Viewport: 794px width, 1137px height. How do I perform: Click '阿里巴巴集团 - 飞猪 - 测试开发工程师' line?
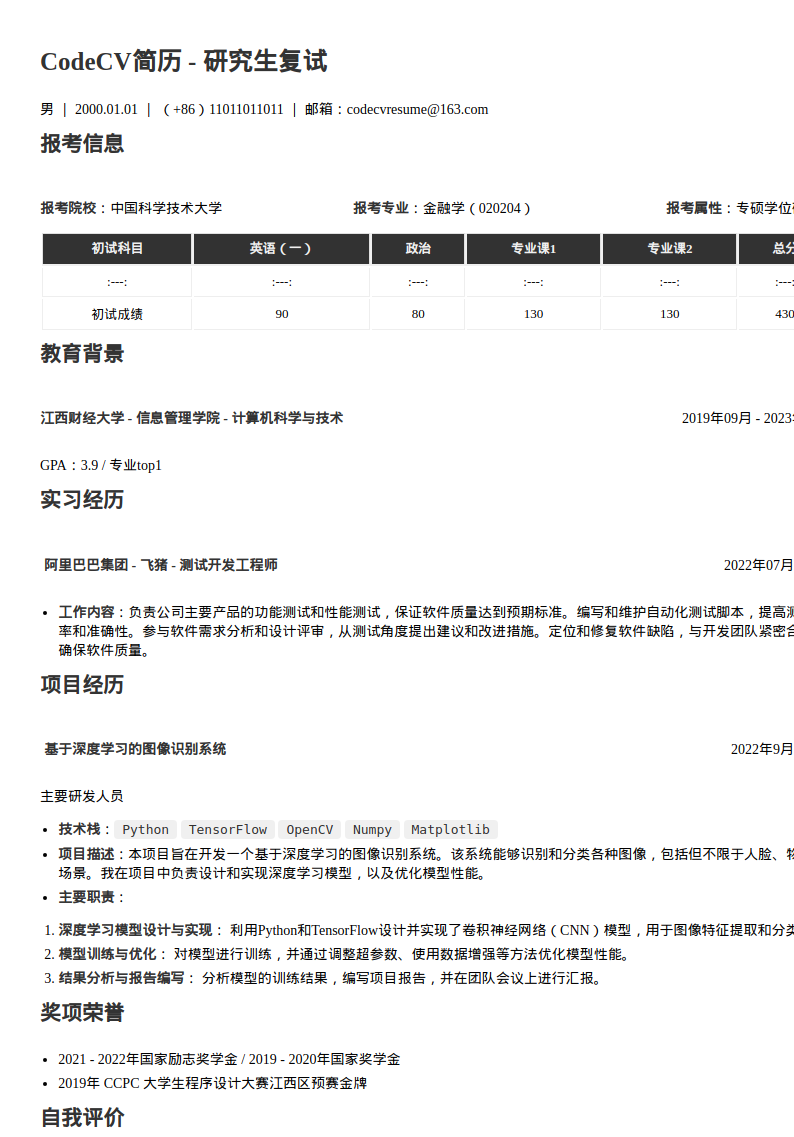pyautogui.click(x=160, y=565)
